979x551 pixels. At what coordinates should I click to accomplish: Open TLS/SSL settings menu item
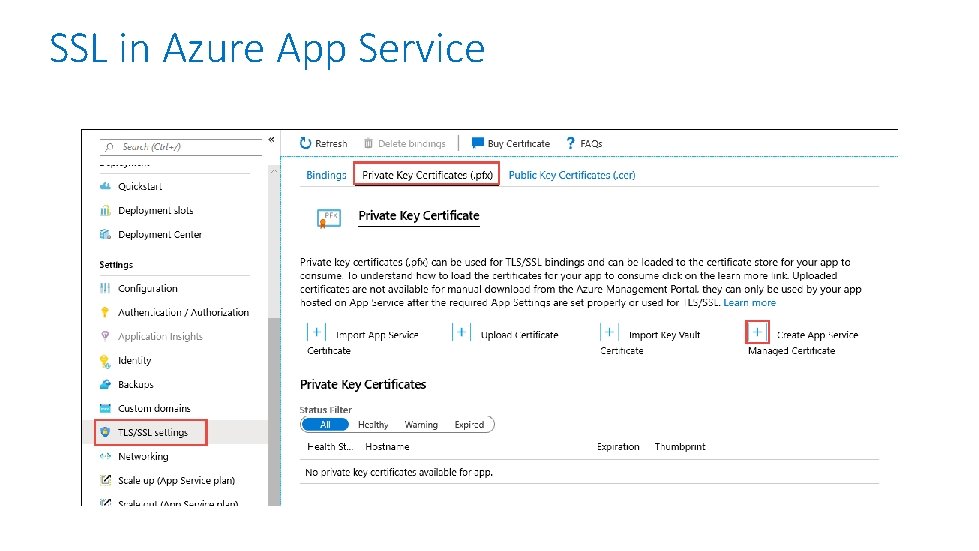point(153,432)
